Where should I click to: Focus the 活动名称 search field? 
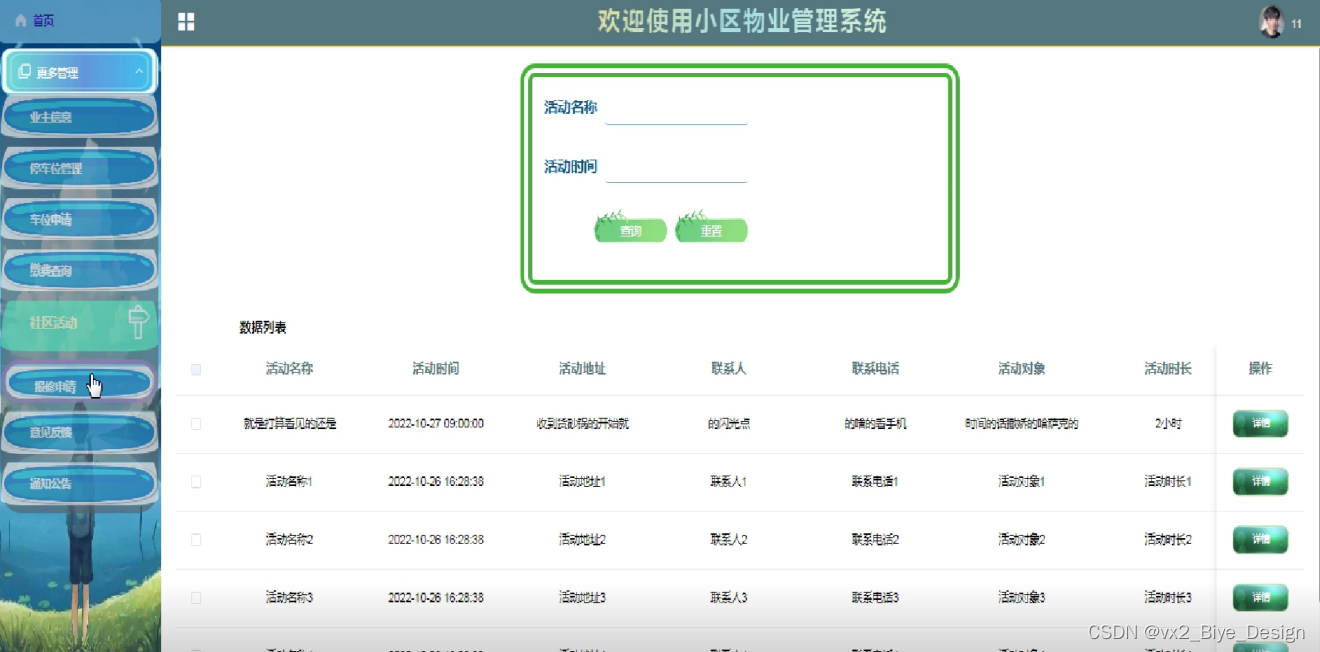click(x=677, y=109)
